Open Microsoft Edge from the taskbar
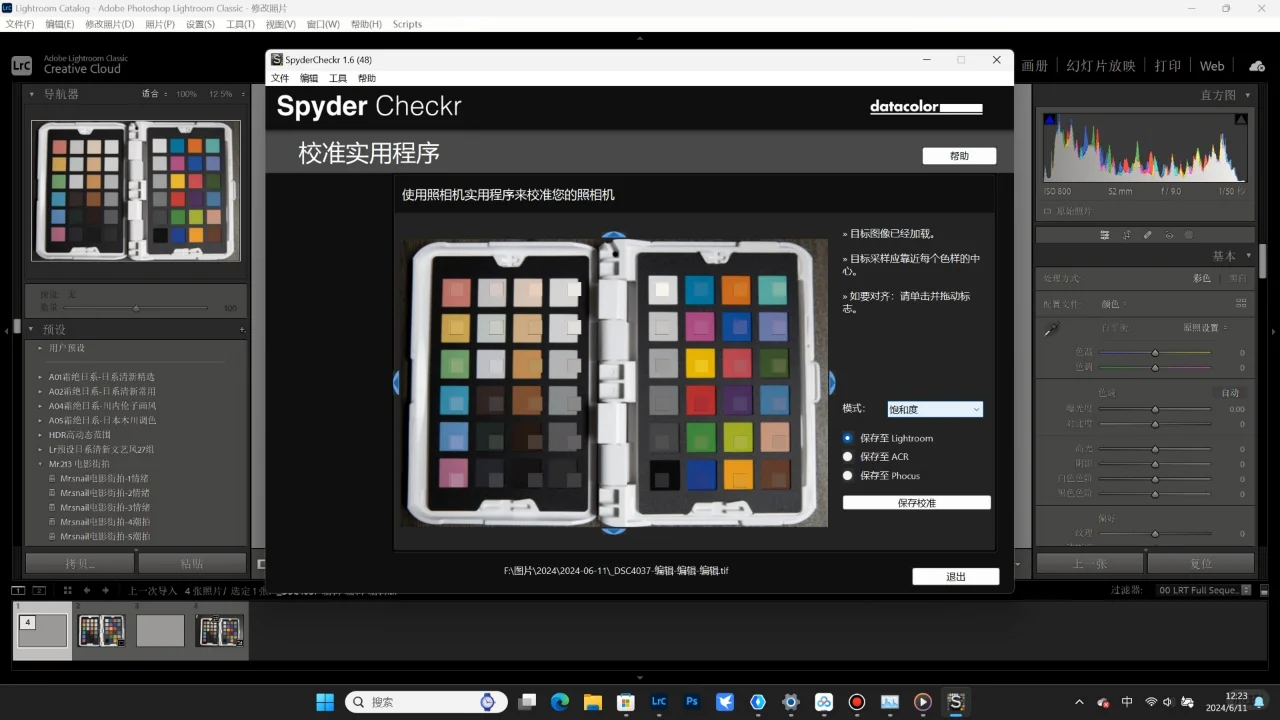This screenshot has height=720, width=1280. pos(559,702)
